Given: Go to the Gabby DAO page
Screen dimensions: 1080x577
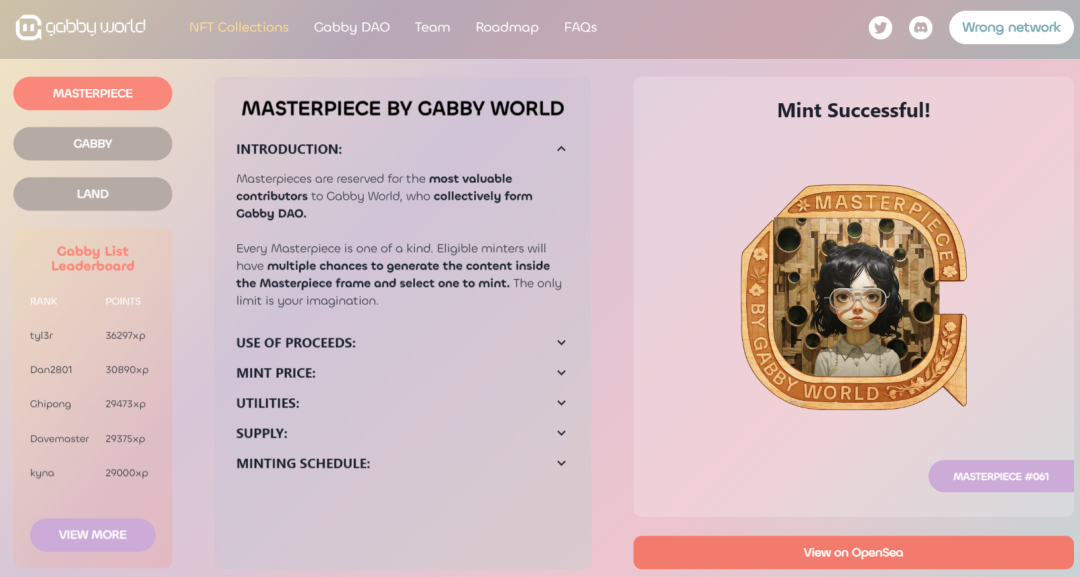Looking at the screenshot, I should point(352,27).
